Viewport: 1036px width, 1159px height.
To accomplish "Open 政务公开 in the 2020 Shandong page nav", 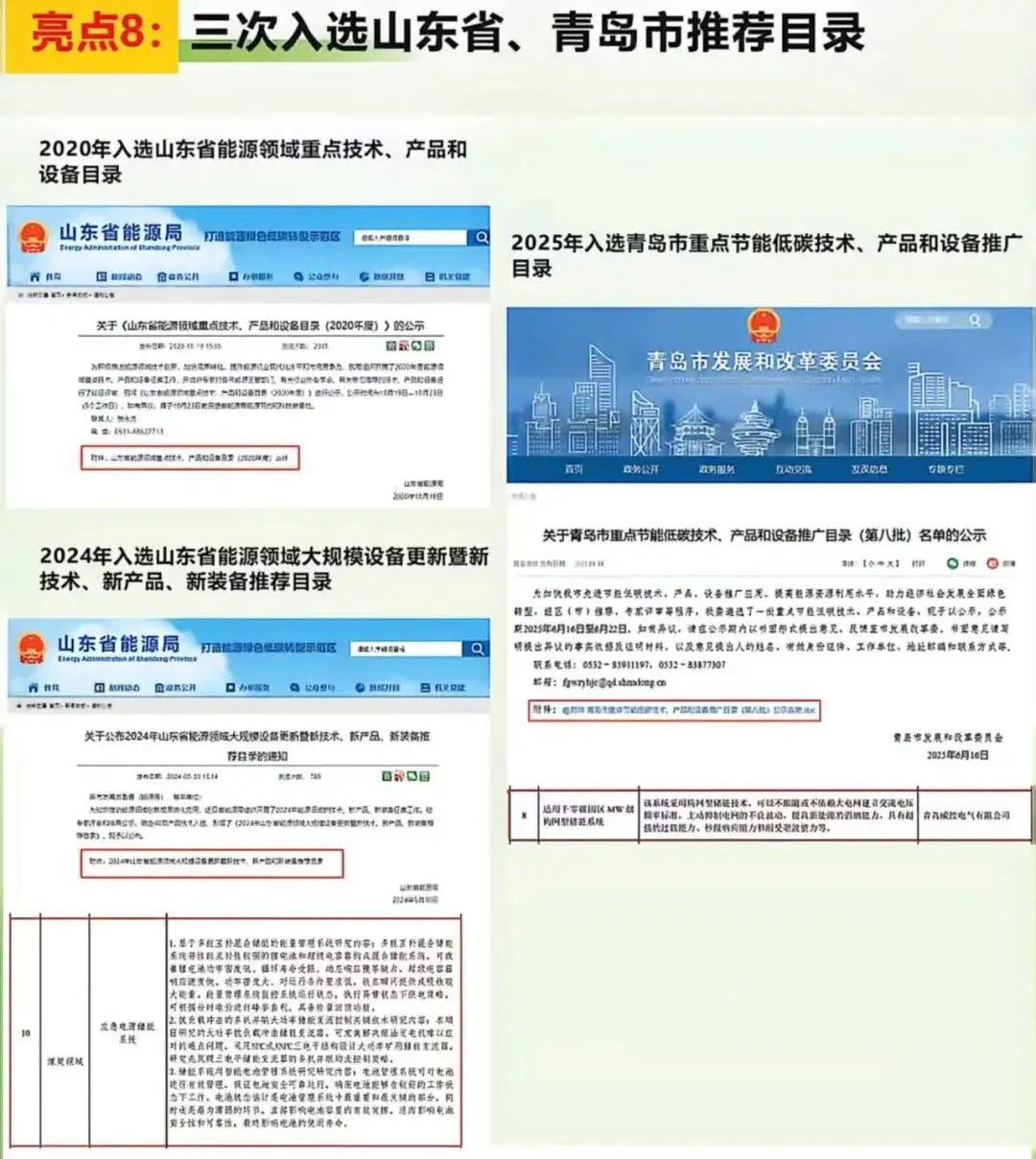I will click(177, 276).
